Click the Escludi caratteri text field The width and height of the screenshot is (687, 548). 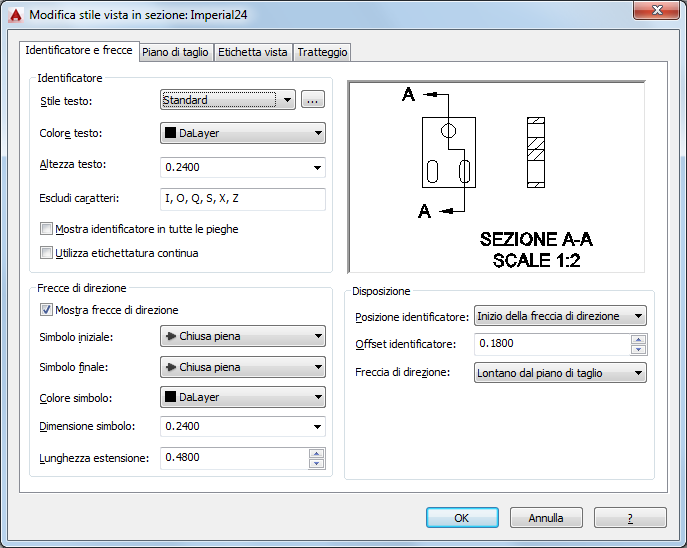(243, 199)
